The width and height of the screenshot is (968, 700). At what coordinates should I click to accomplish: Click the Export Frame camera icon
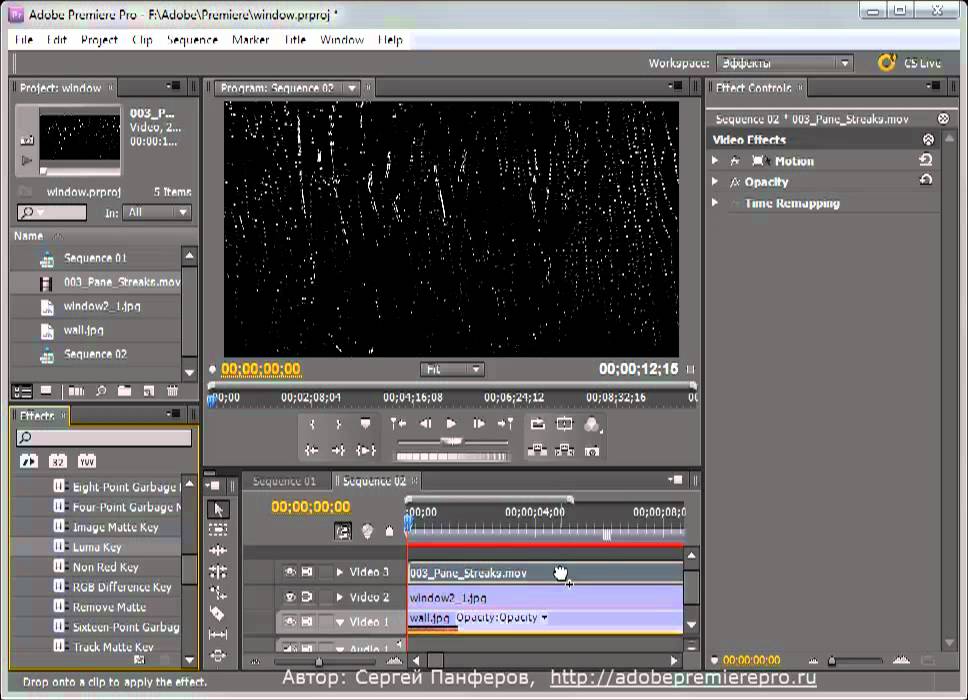(591, 451)
